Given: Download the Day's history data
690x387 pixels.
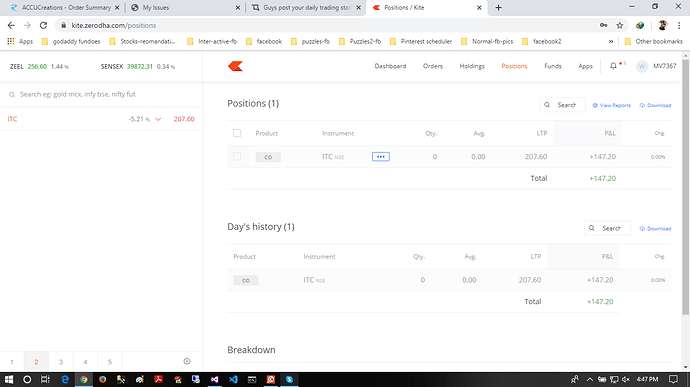Looking at the screenshot, I should [655, 229].
